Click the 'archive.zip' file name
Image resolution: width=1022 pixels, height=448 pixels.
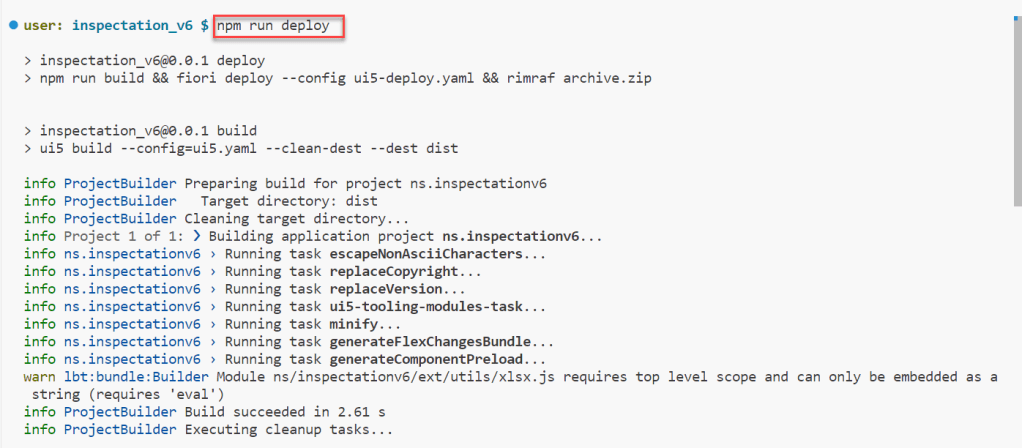619,78
